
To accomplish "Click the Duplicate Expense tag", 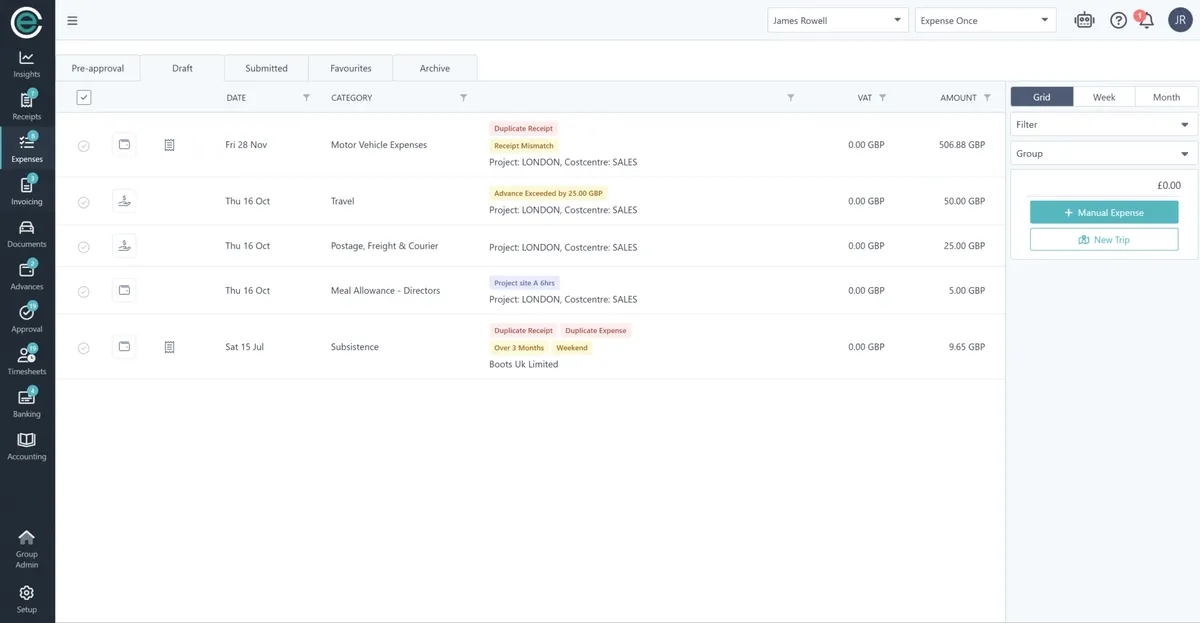I will pyautogui.click(x=596, y=331).
